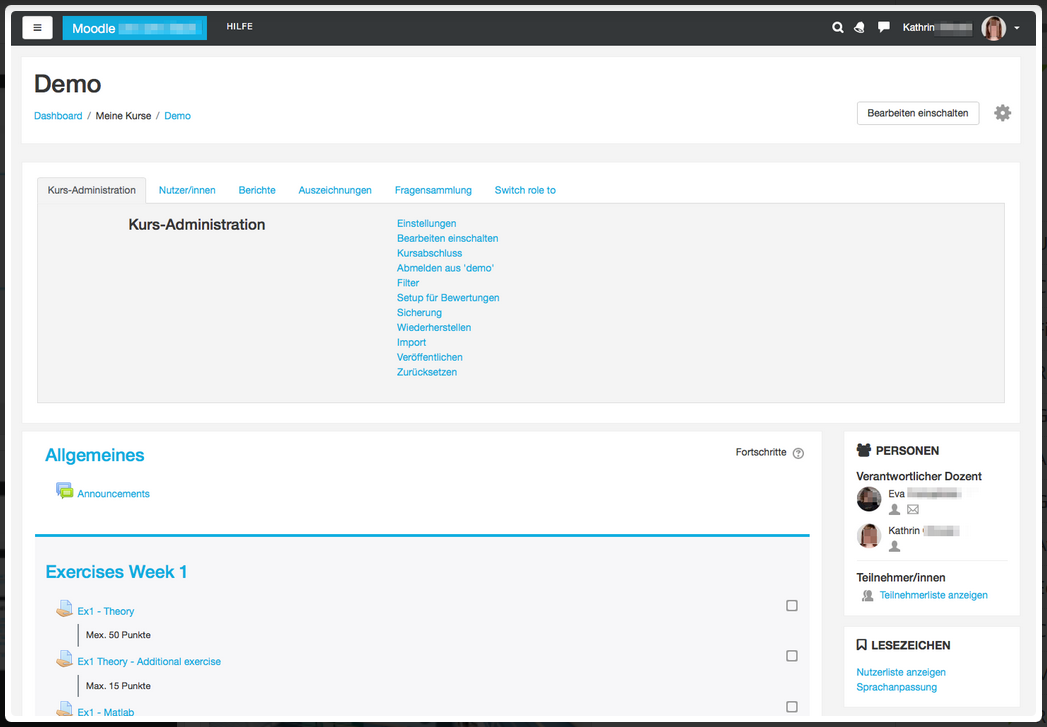Click the envelope icon below Eva

point(913,510)
